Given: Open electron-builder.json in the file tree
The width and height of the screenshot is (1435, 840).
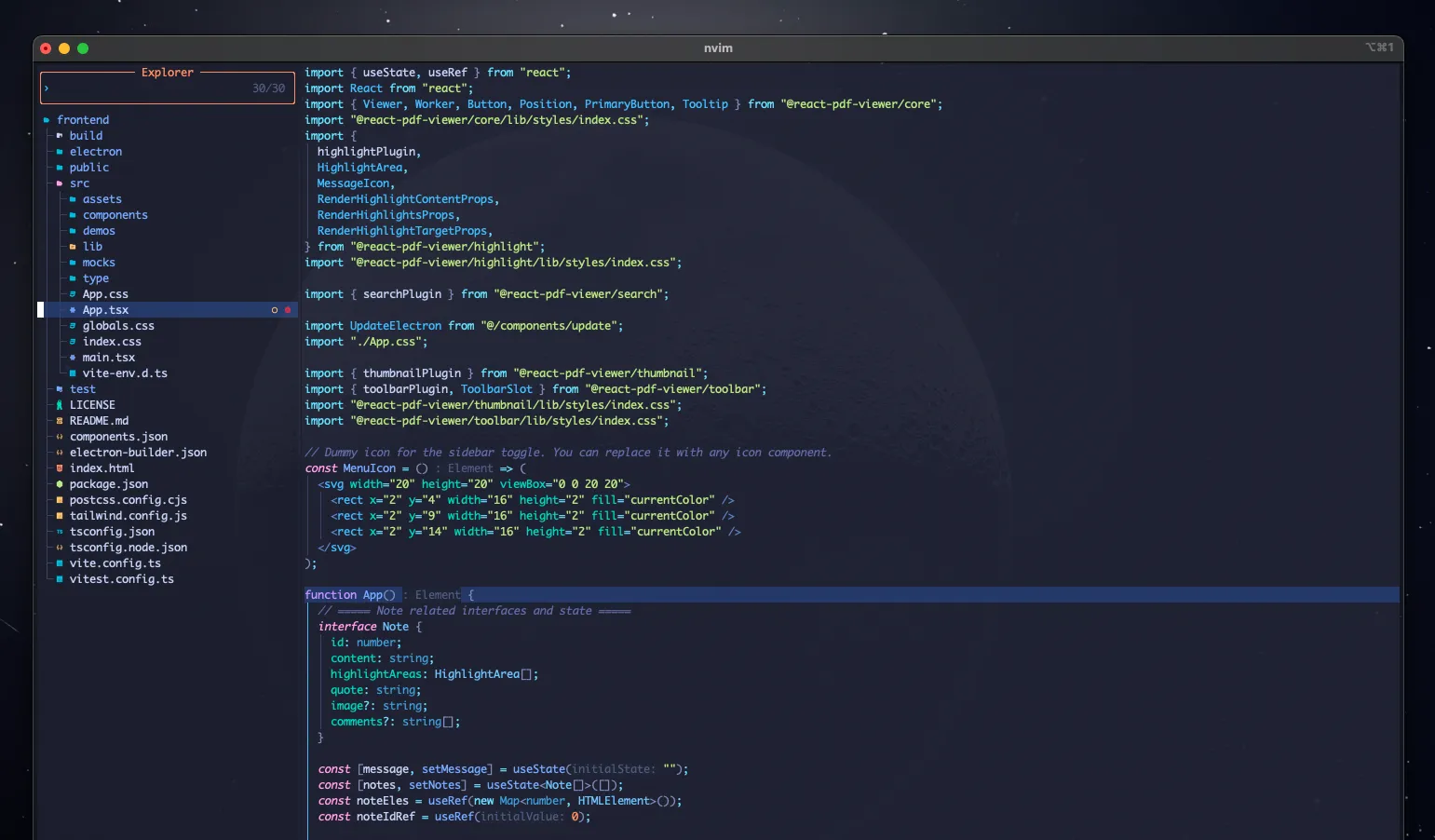Looking at the screenshot, I should click(x=138, y=453).
